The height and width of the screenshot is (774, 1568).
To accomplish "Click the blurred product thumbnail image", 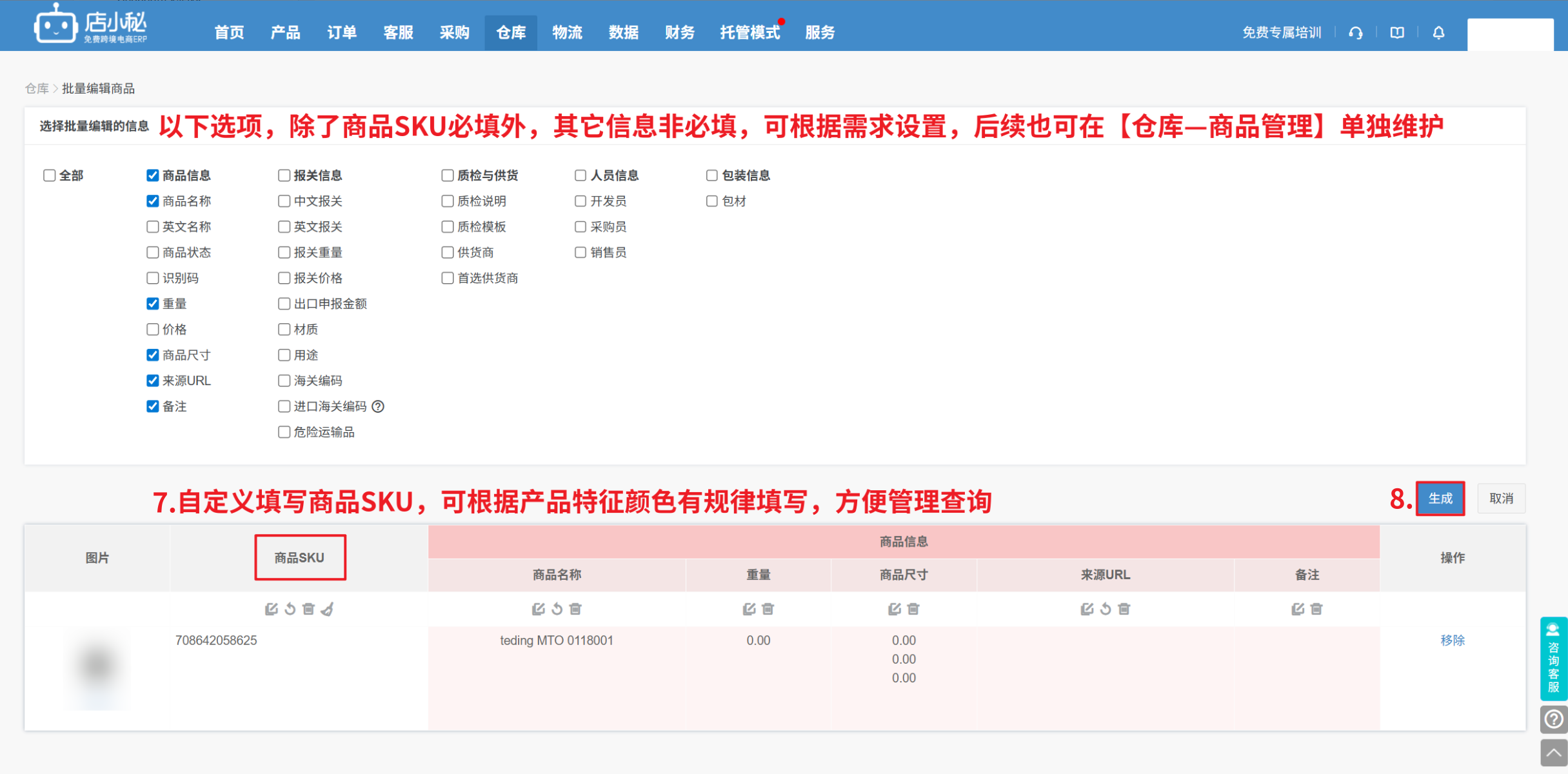I will point(97,668).
